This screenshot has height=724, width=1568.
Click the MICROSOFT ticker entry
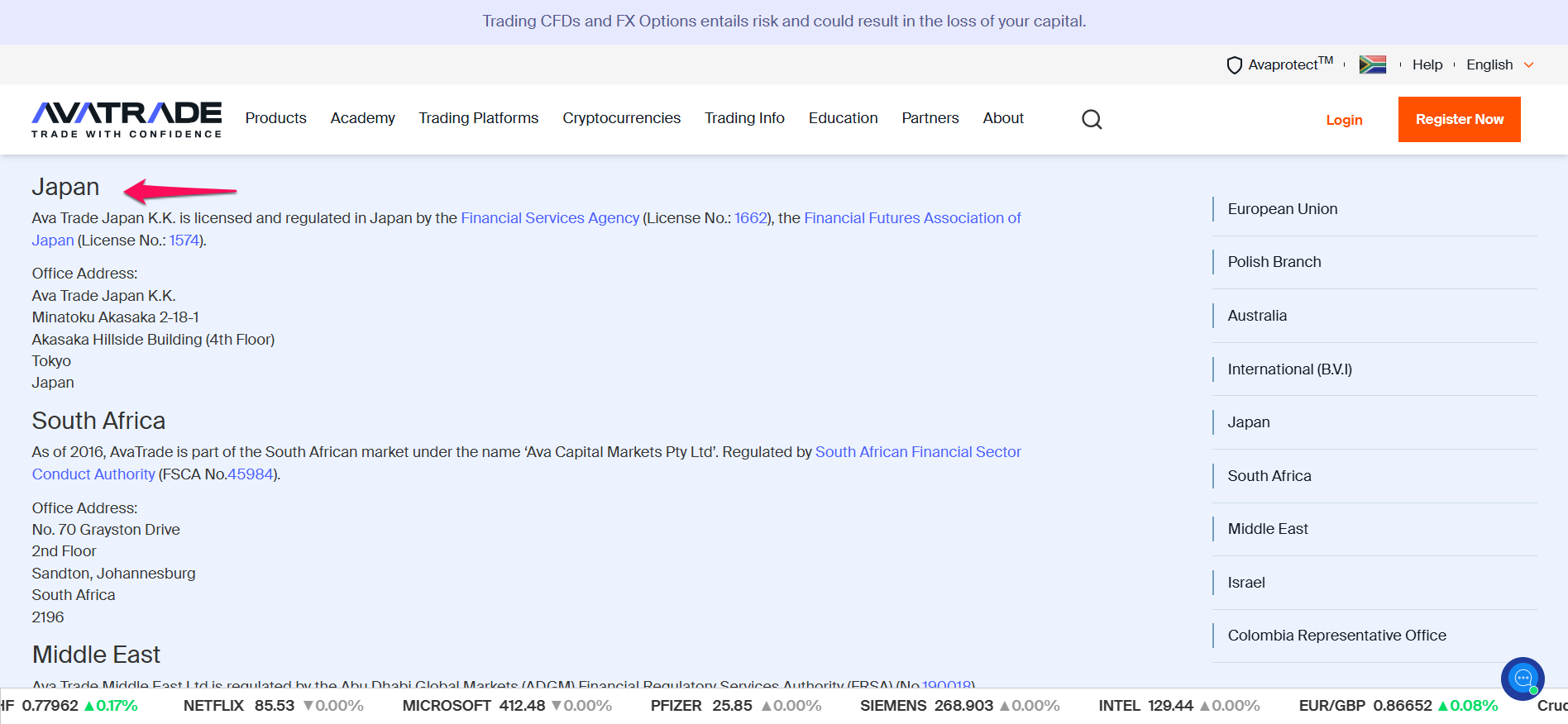507,706
